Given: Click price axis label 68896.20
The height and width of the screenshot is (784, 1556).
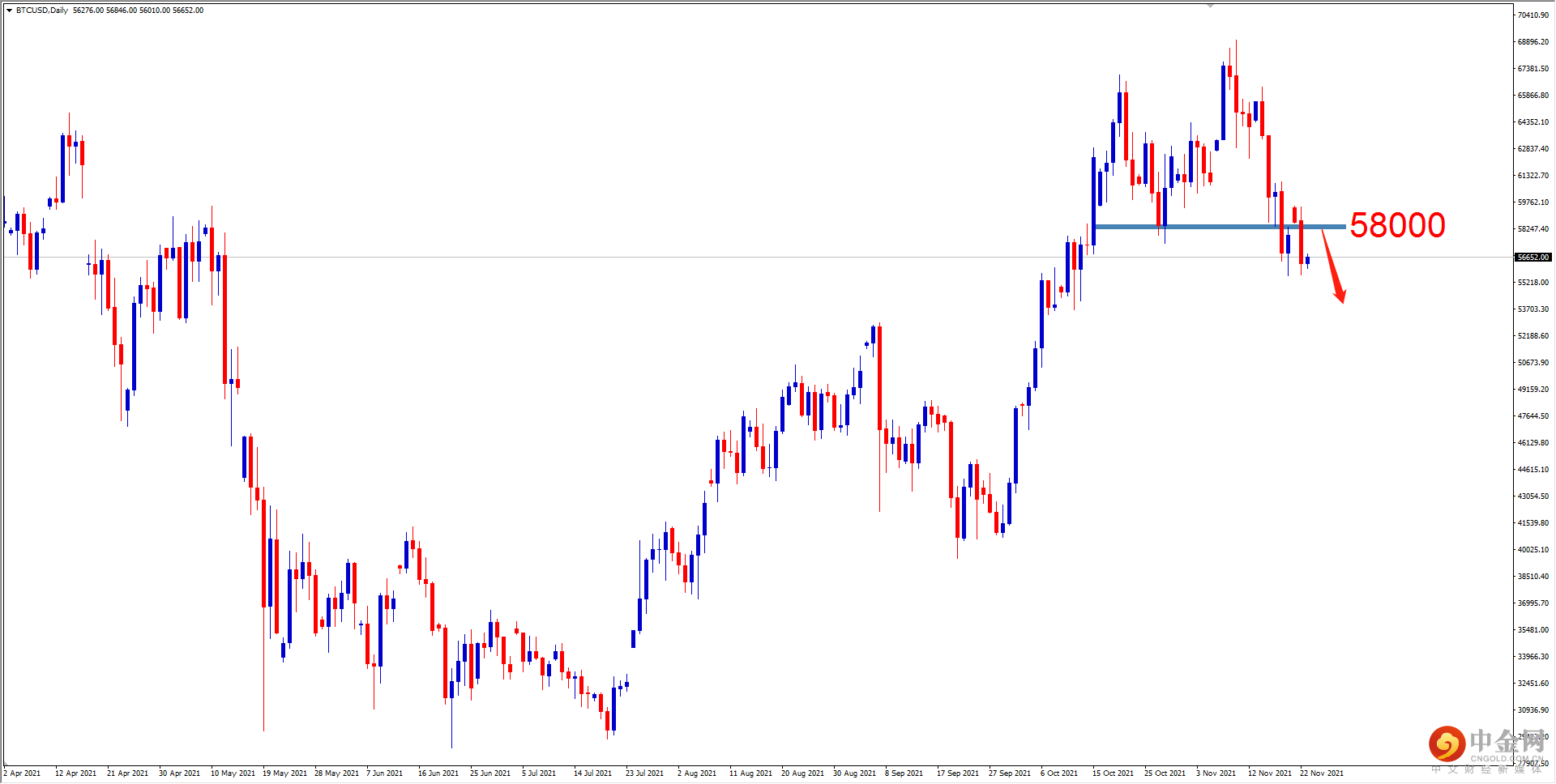Looking at the screenshot, I should pyautogui.click(x=1533, y=42).
